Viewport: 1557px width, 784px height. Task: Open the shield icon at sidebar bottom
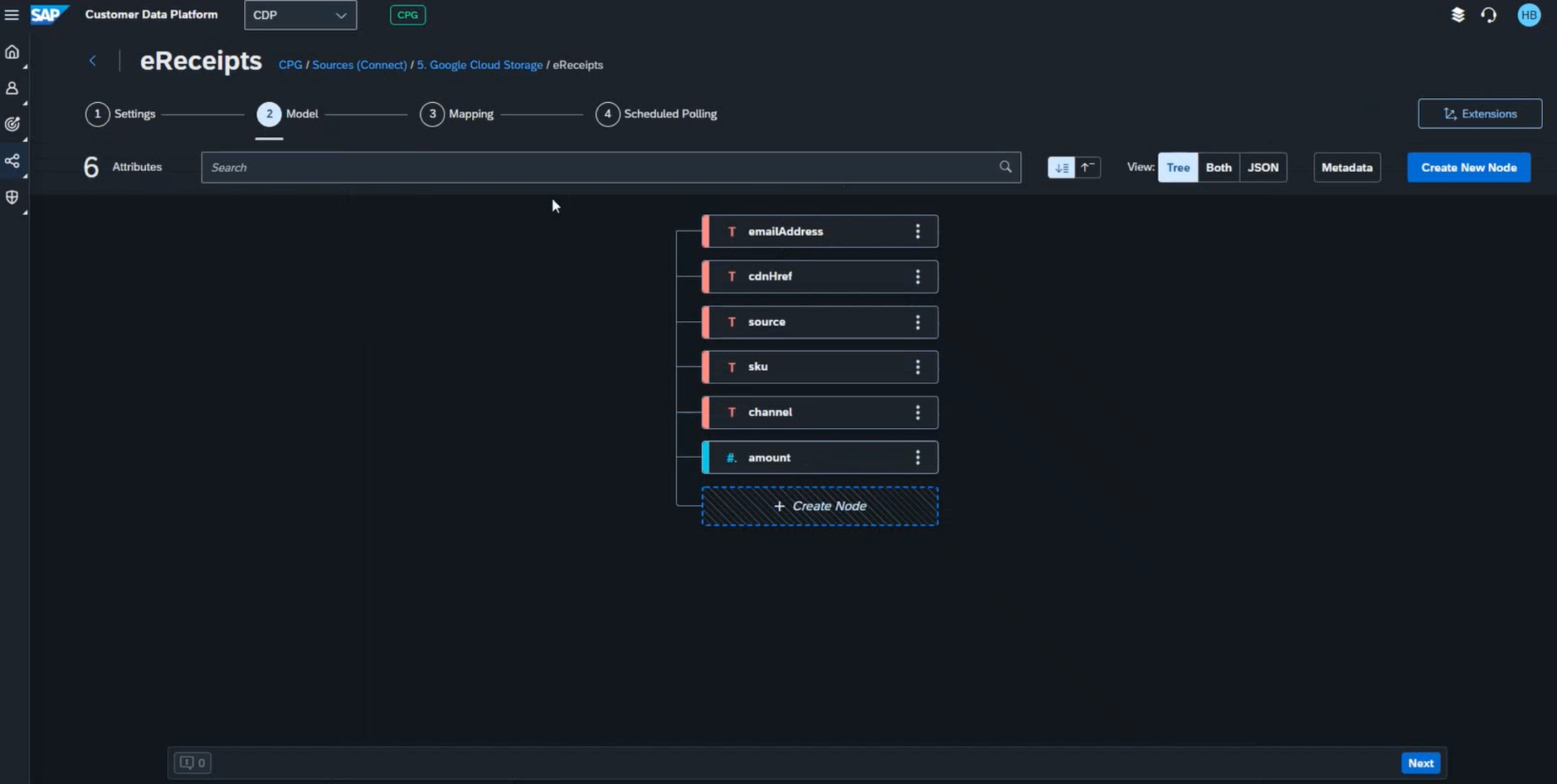(x=12, y=198)
